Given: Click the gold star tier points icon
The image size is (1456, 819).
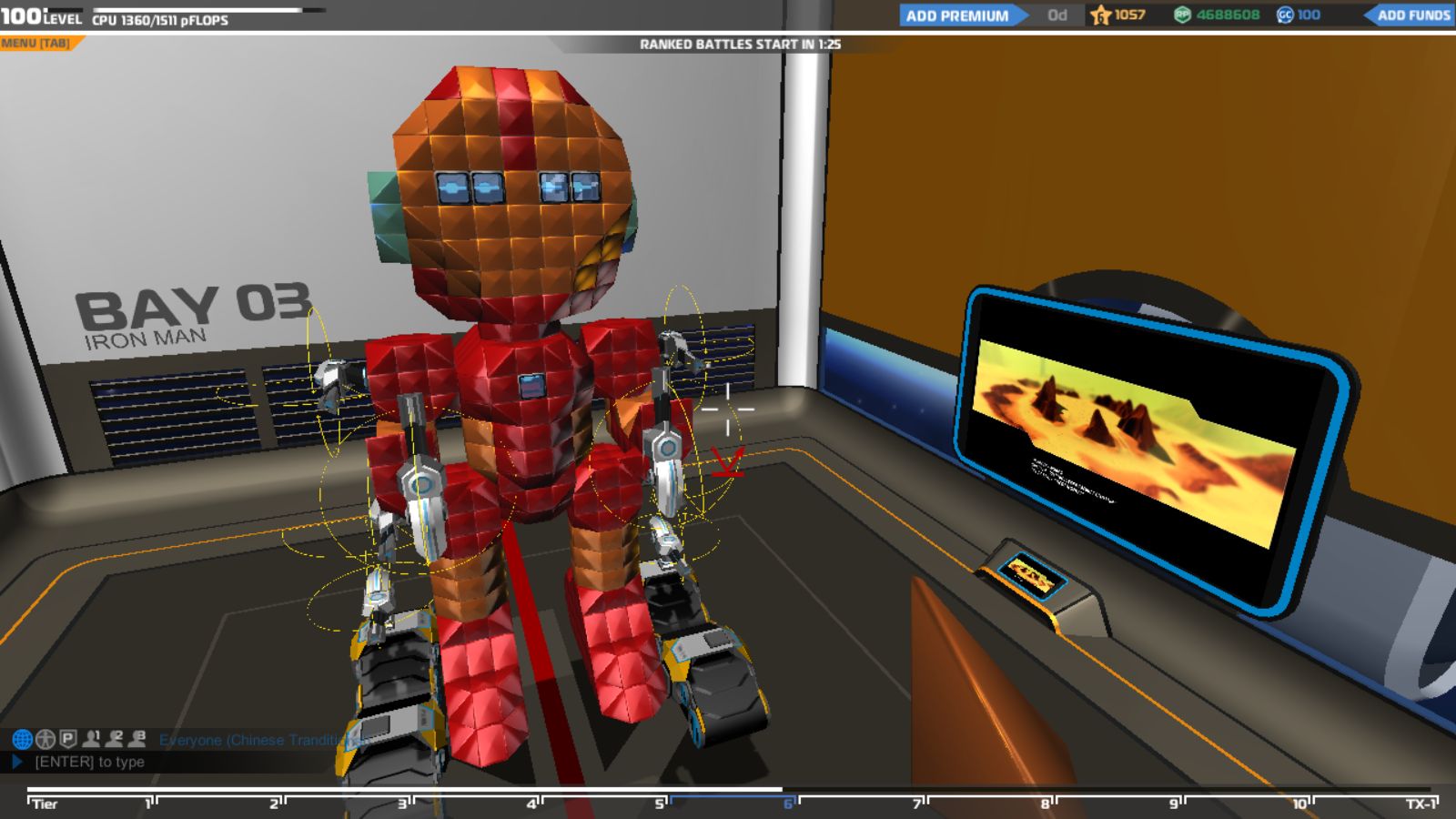Looking at the screenshot, I should coord(1101,15).
